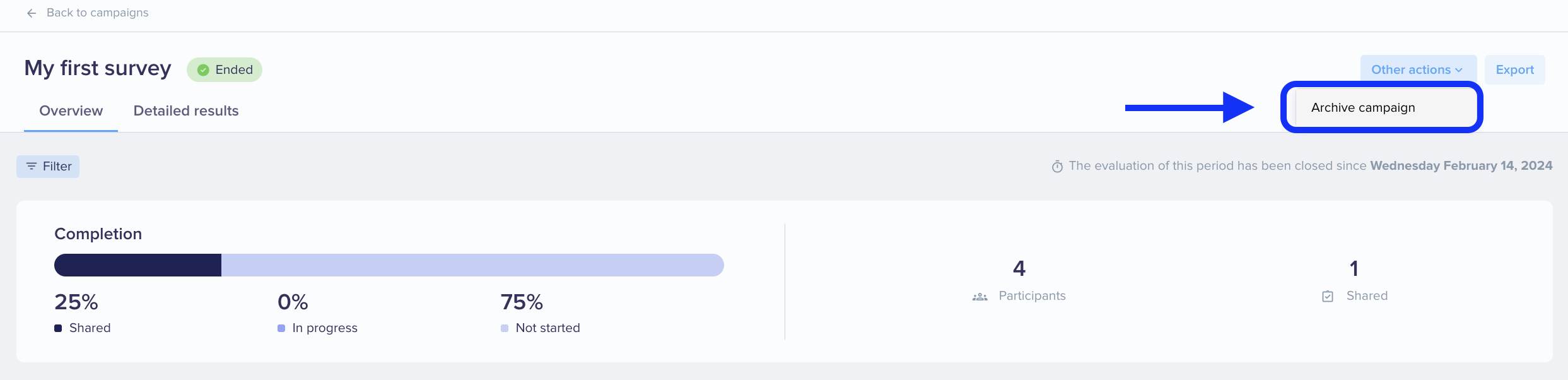Open the Filter button
The width and height of the screenshot is (1568, 380).
pyautogui.click(x=48, y=167)
